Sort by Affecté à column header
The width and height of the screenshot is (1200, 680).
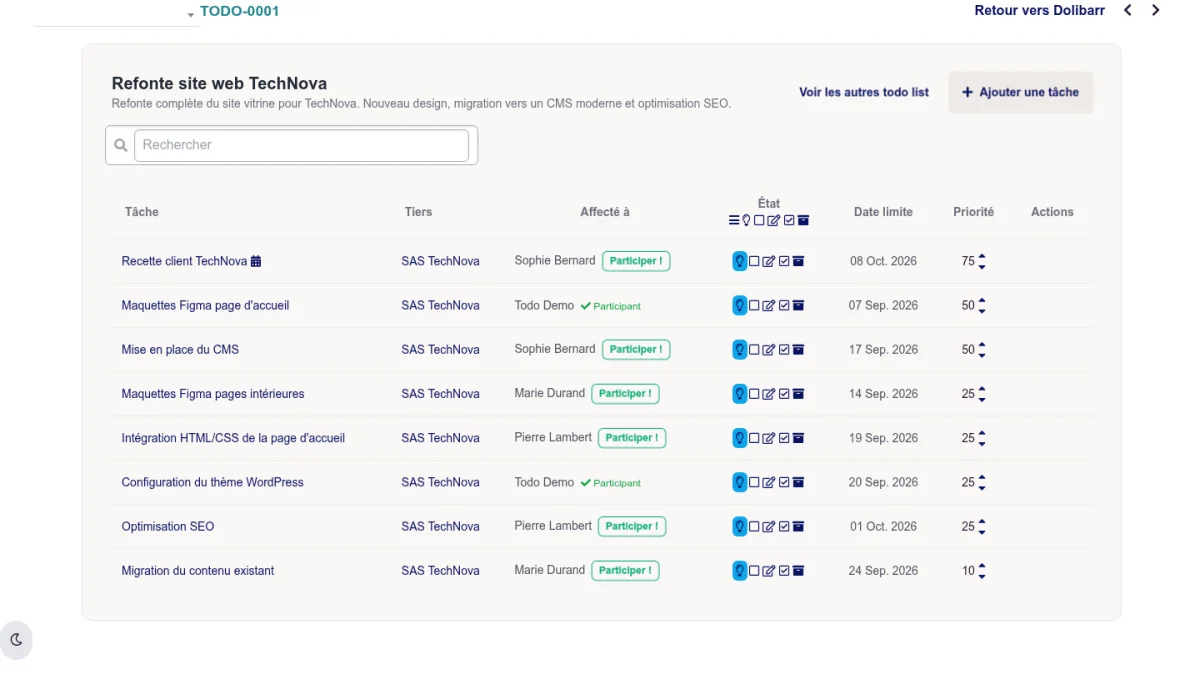pyautogui.click(x=605, y=212)
